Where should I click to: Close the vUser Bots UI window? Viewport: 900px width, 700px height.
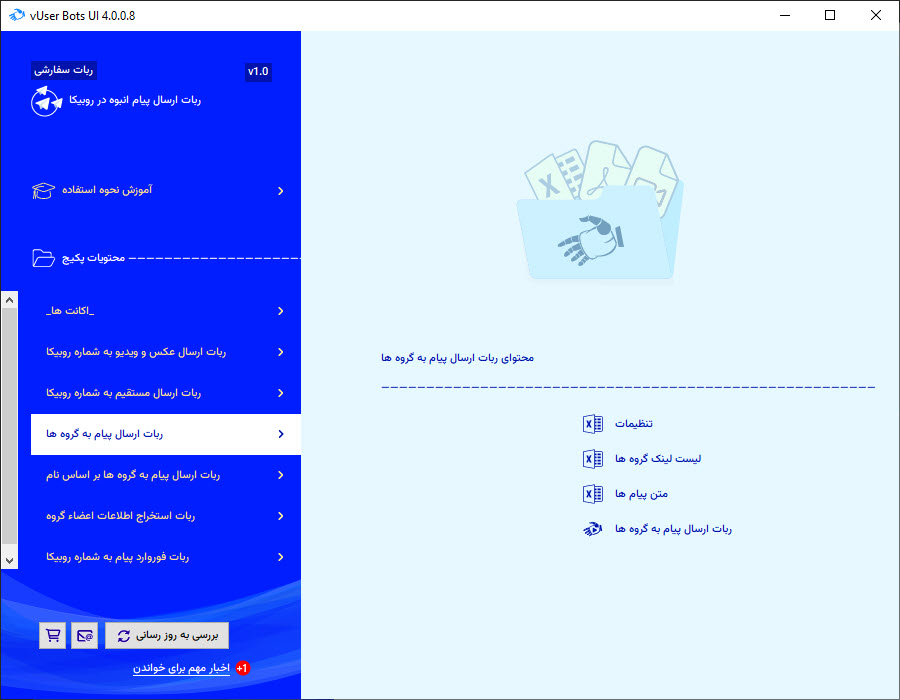(876, 15)
